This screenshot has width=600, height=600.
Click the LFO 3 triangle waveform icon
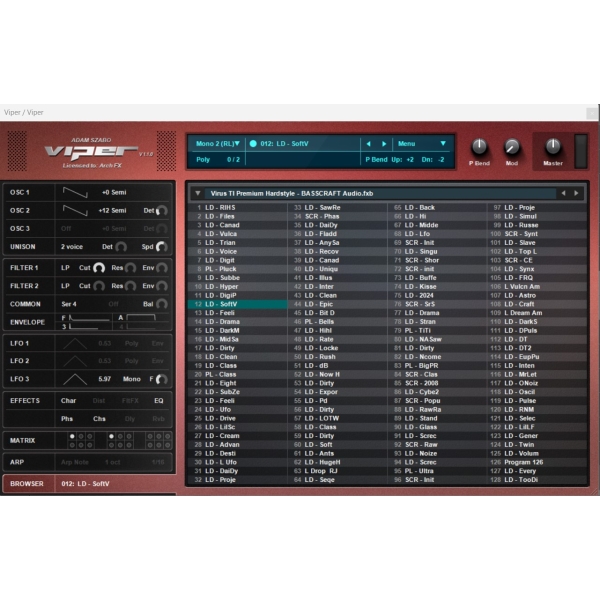(75, 379)
